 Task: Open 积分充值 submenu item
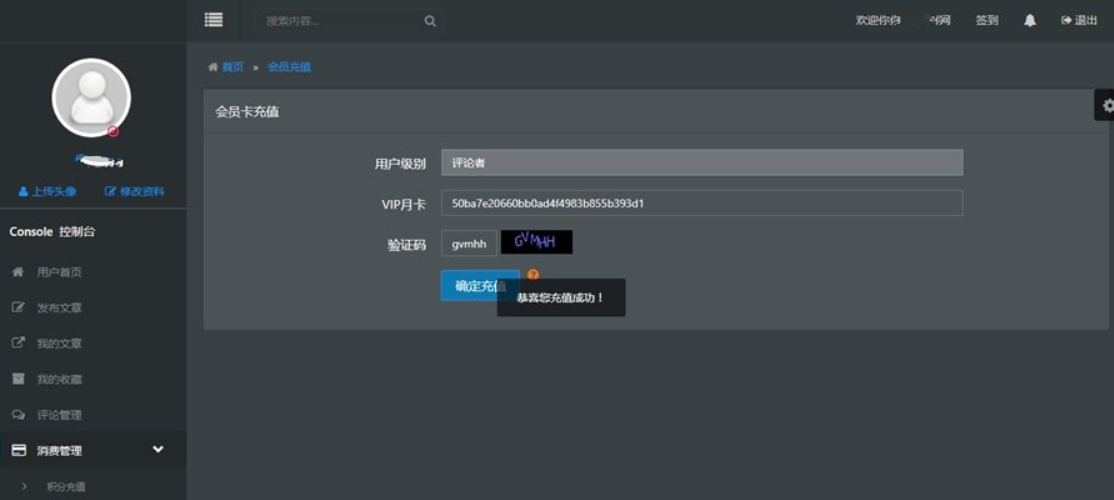point(66,487)
